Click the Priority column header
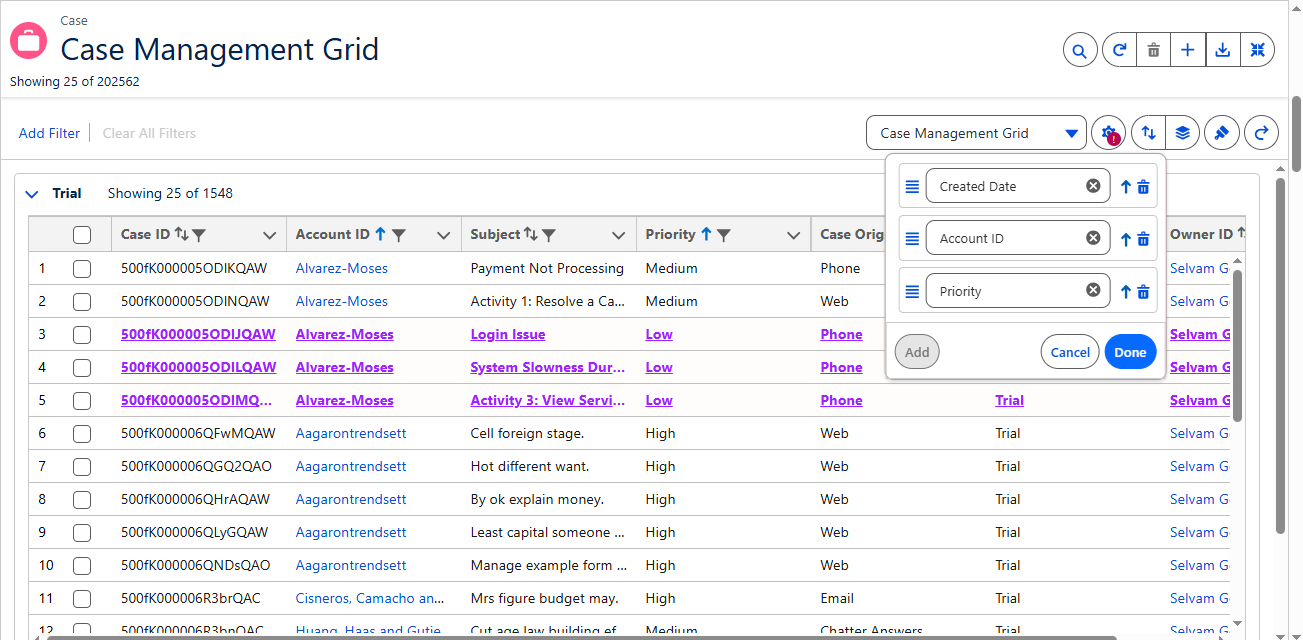The image size is (1303, 640). tap(670, 235)
